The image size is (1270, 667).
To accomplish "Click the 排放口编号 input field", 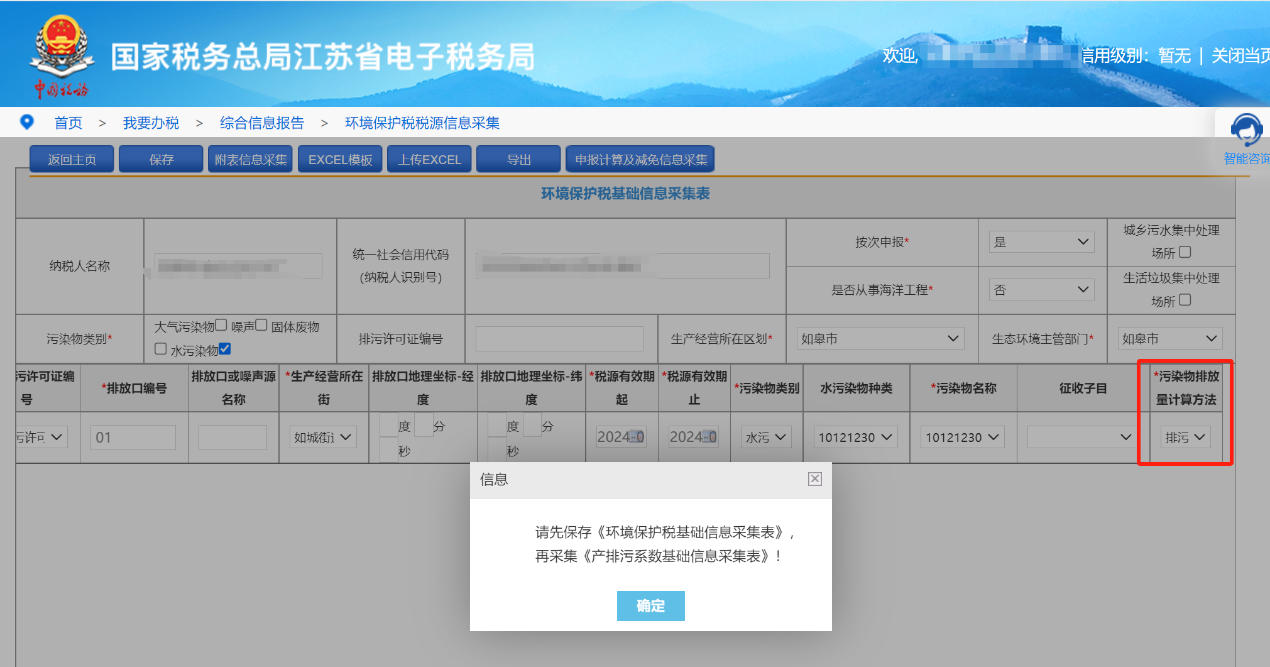I will 133,437.
